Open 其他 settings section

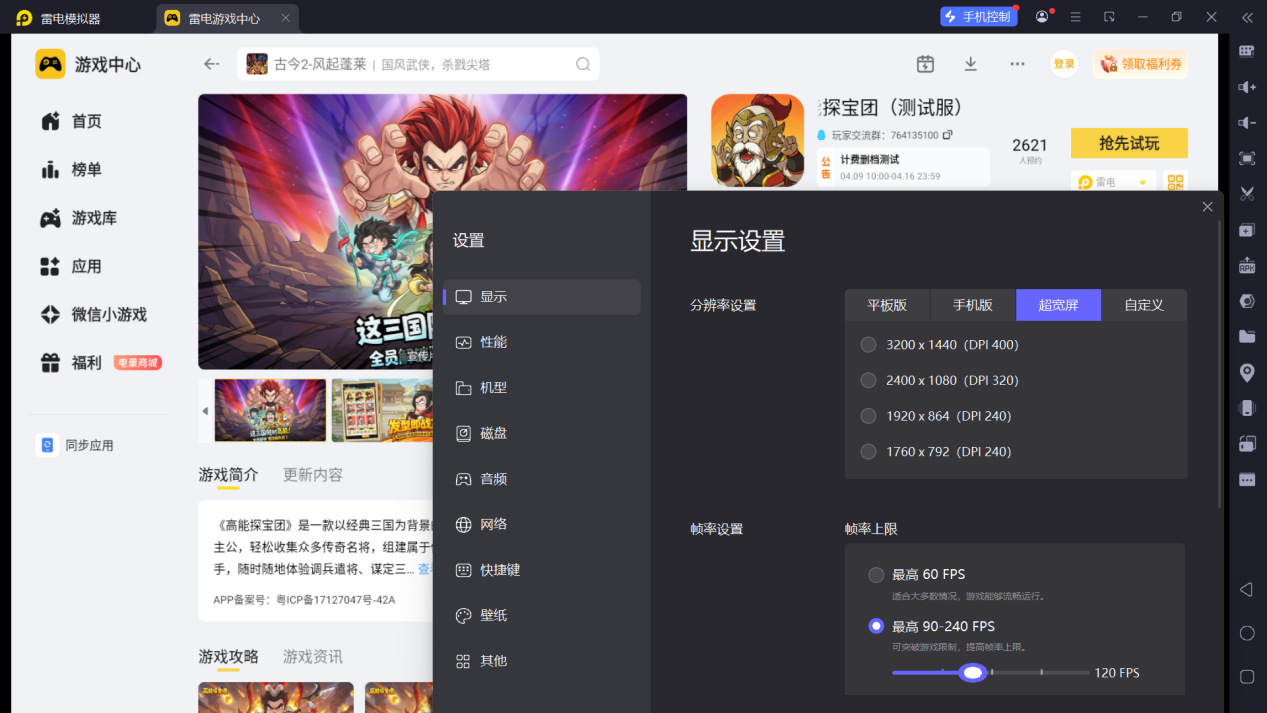pos(542,661)
